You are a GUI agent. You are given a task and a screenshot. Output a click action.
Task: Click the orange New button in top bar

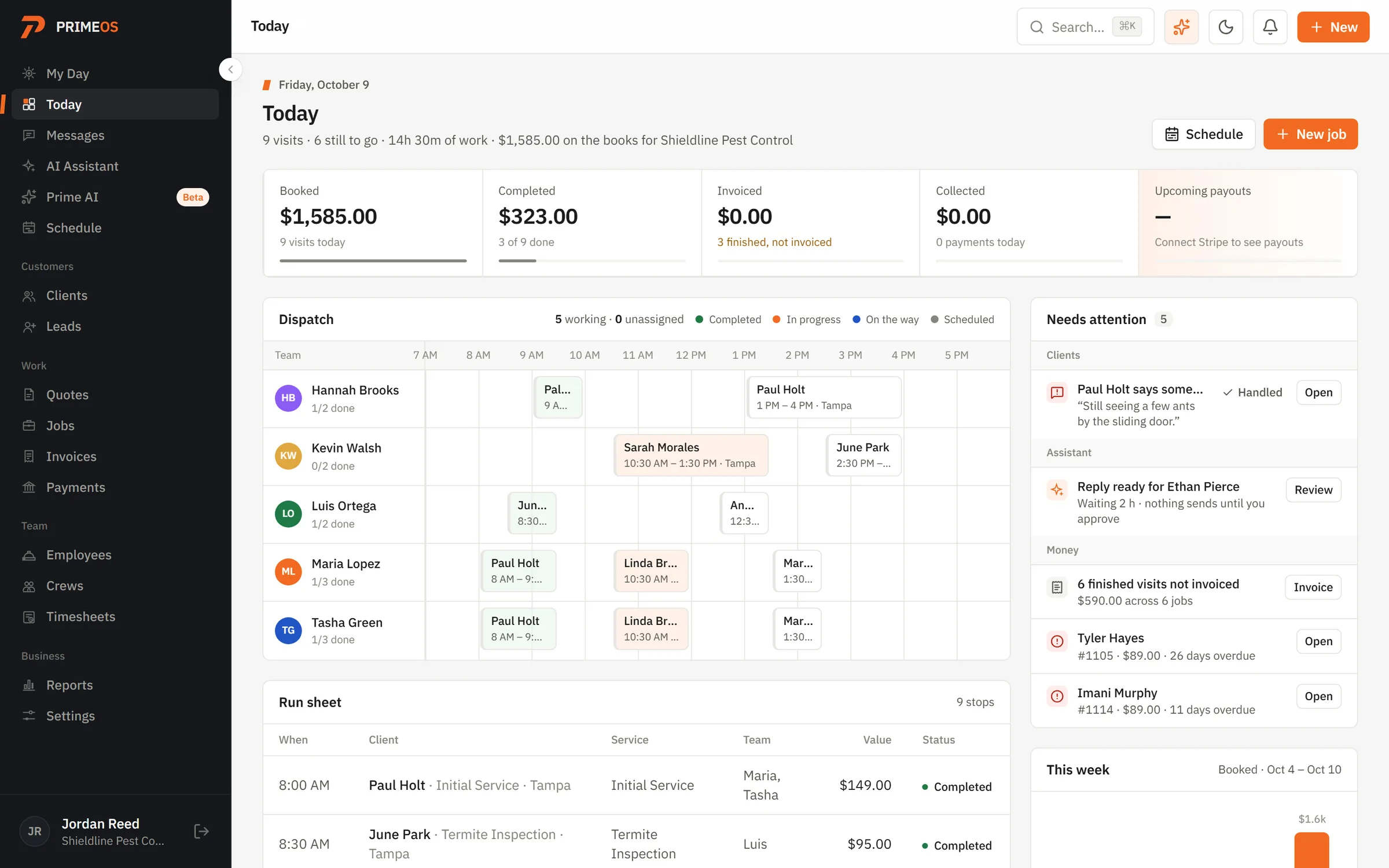pos(1333,27)
